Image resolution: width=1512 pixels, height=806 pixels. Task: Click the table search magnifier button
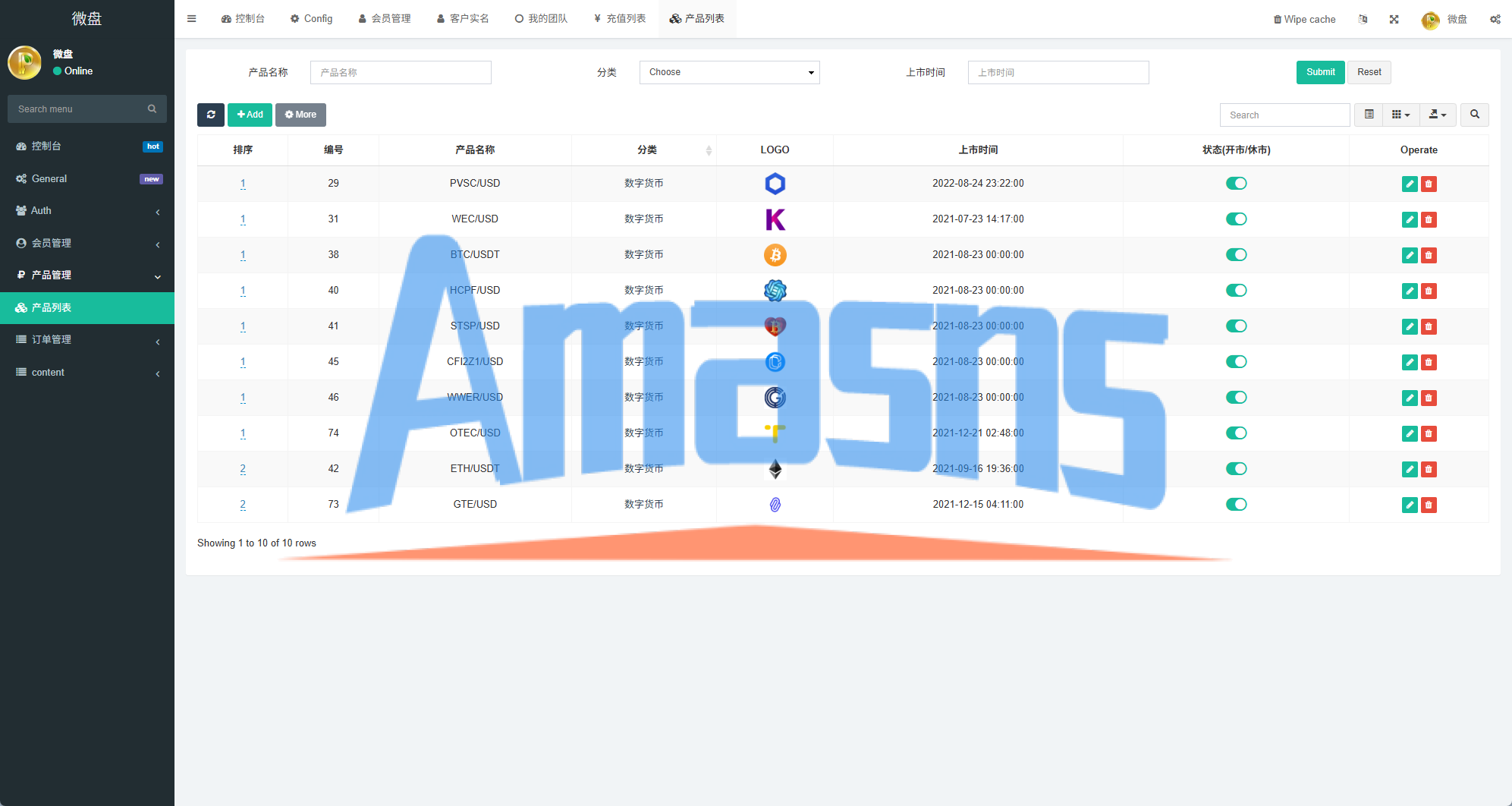tap(1475, 115)
